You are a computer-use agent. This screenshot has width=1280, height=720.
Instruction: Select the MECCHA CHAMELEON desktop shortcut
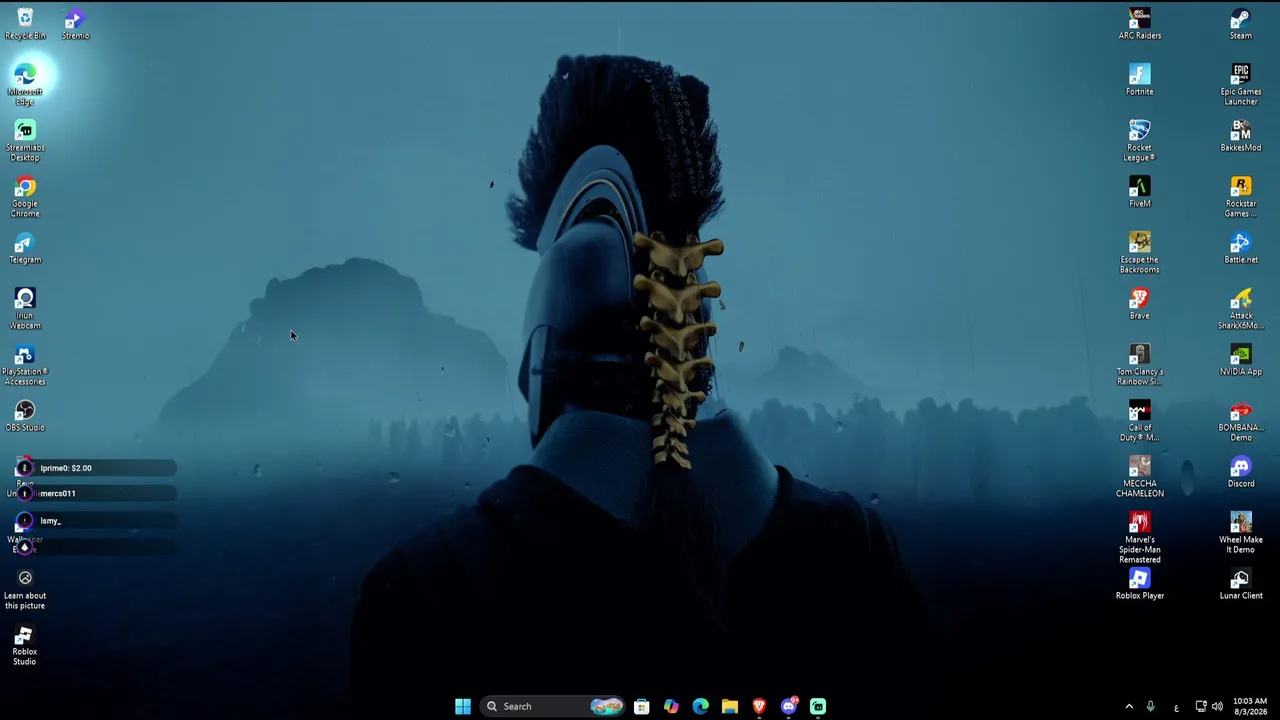1140,476
